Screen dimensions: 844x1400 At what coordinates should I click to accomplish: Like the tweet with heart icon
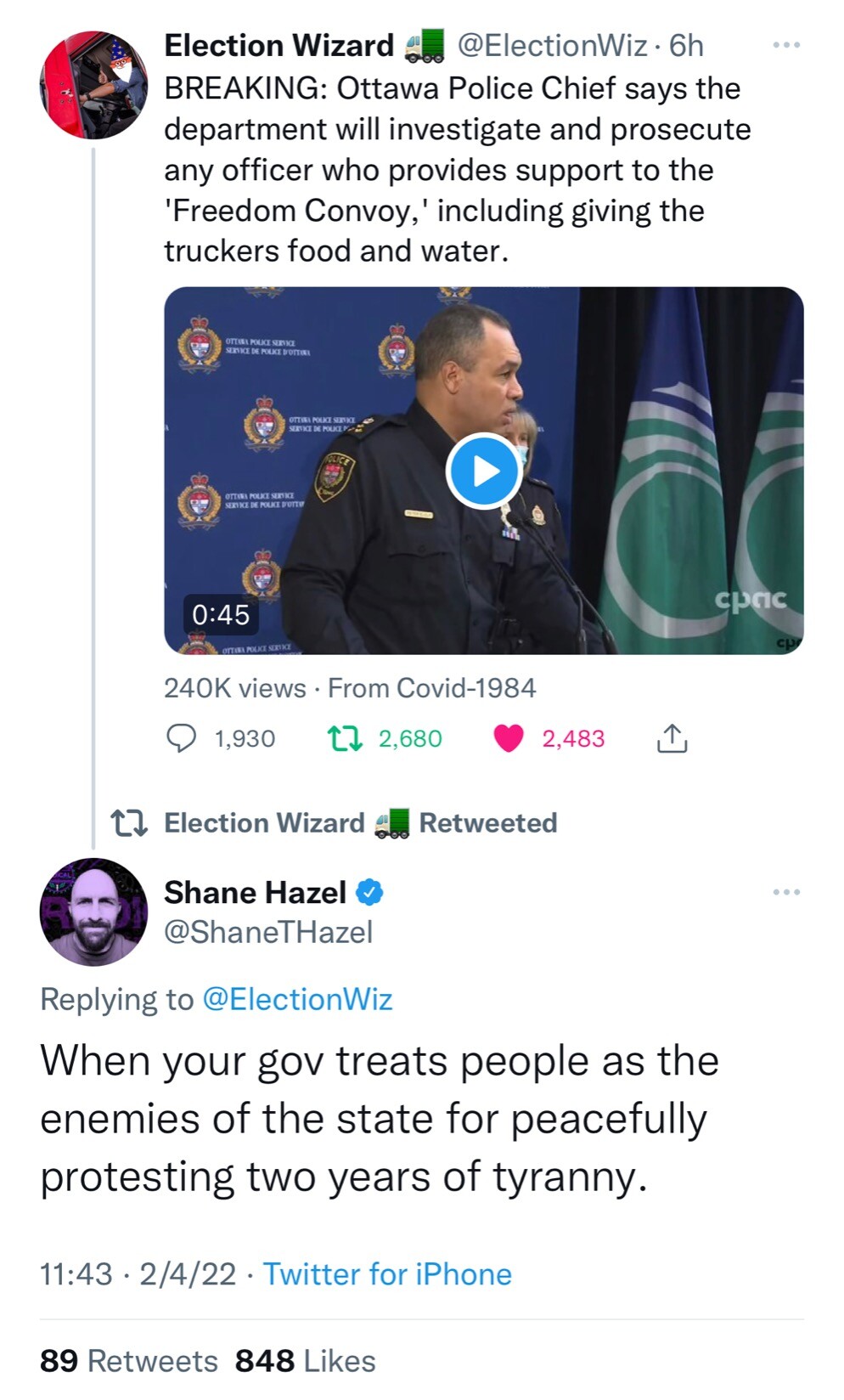509,738
